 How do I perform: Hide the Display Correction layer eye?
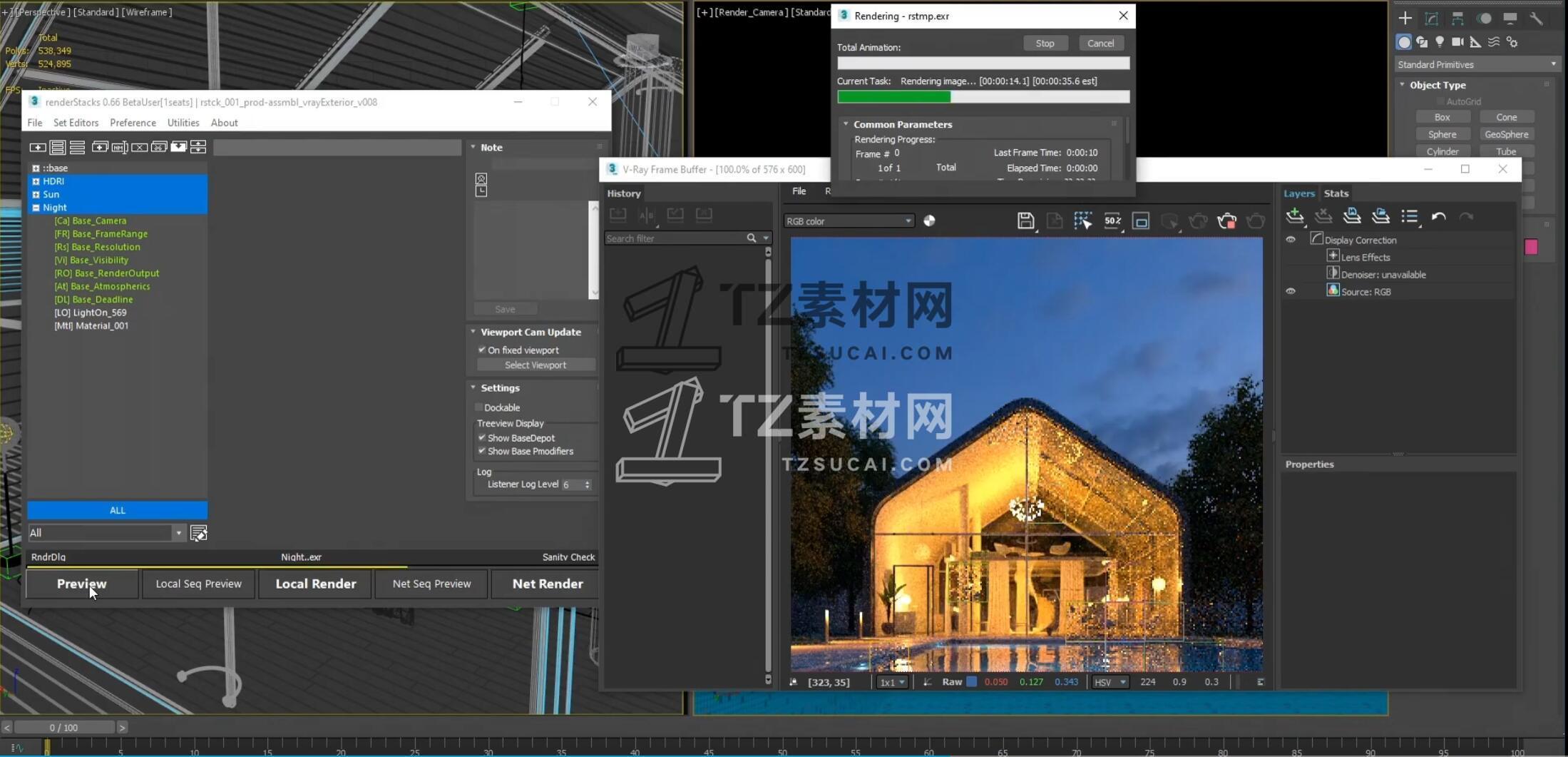coord(1291,240)
